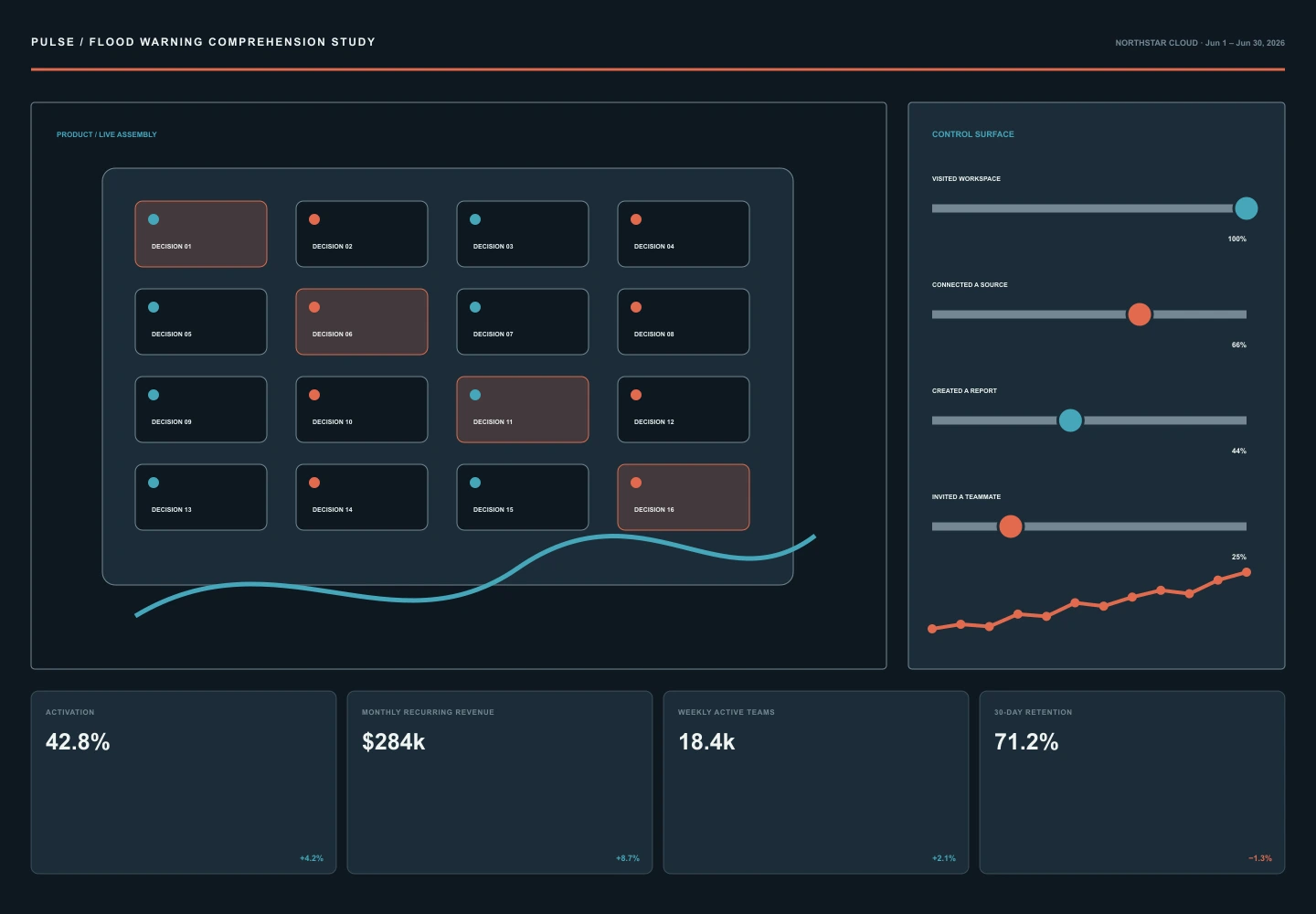This screenshot has height=914, width=1316.
Task: Click the Invited a Teammate slider handle
Action: pyautogui.click(x=1011, y=526)
